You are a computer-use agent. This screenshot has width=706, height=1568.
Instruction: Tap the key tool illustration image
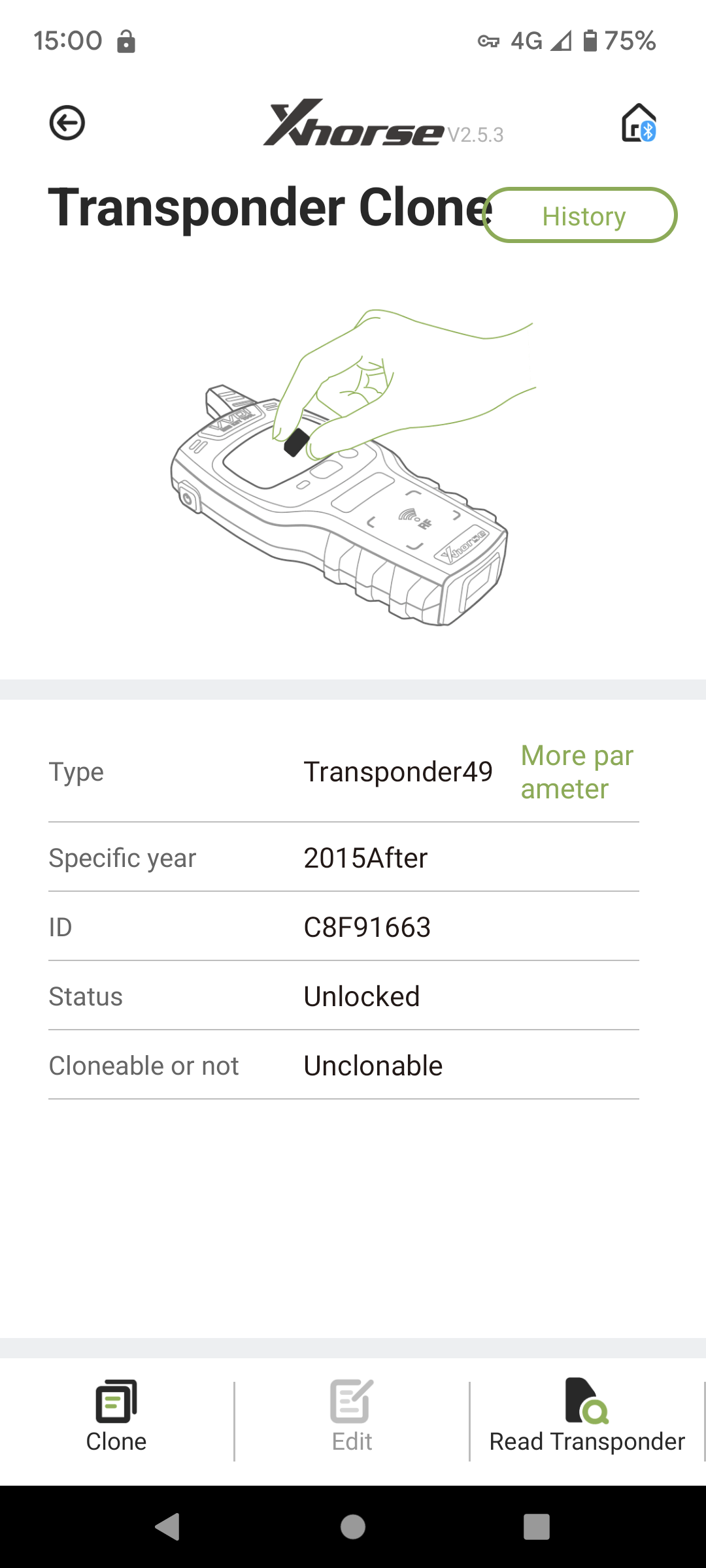353,467
